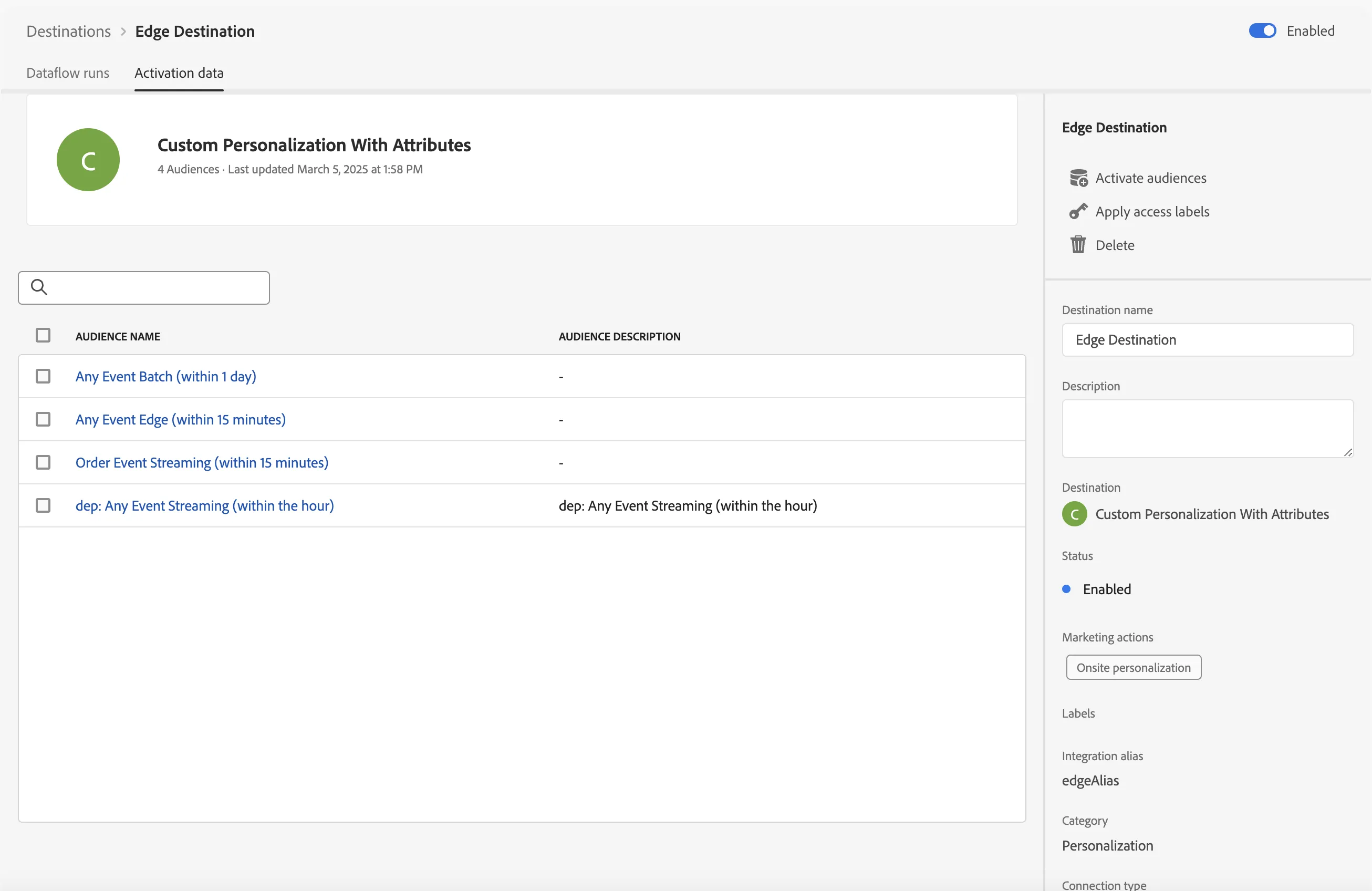This screenshot has height=891, width=1372.
Task: Click the Apply access labels key icon
Action: pyautogui.click(x=1078, y=212)
